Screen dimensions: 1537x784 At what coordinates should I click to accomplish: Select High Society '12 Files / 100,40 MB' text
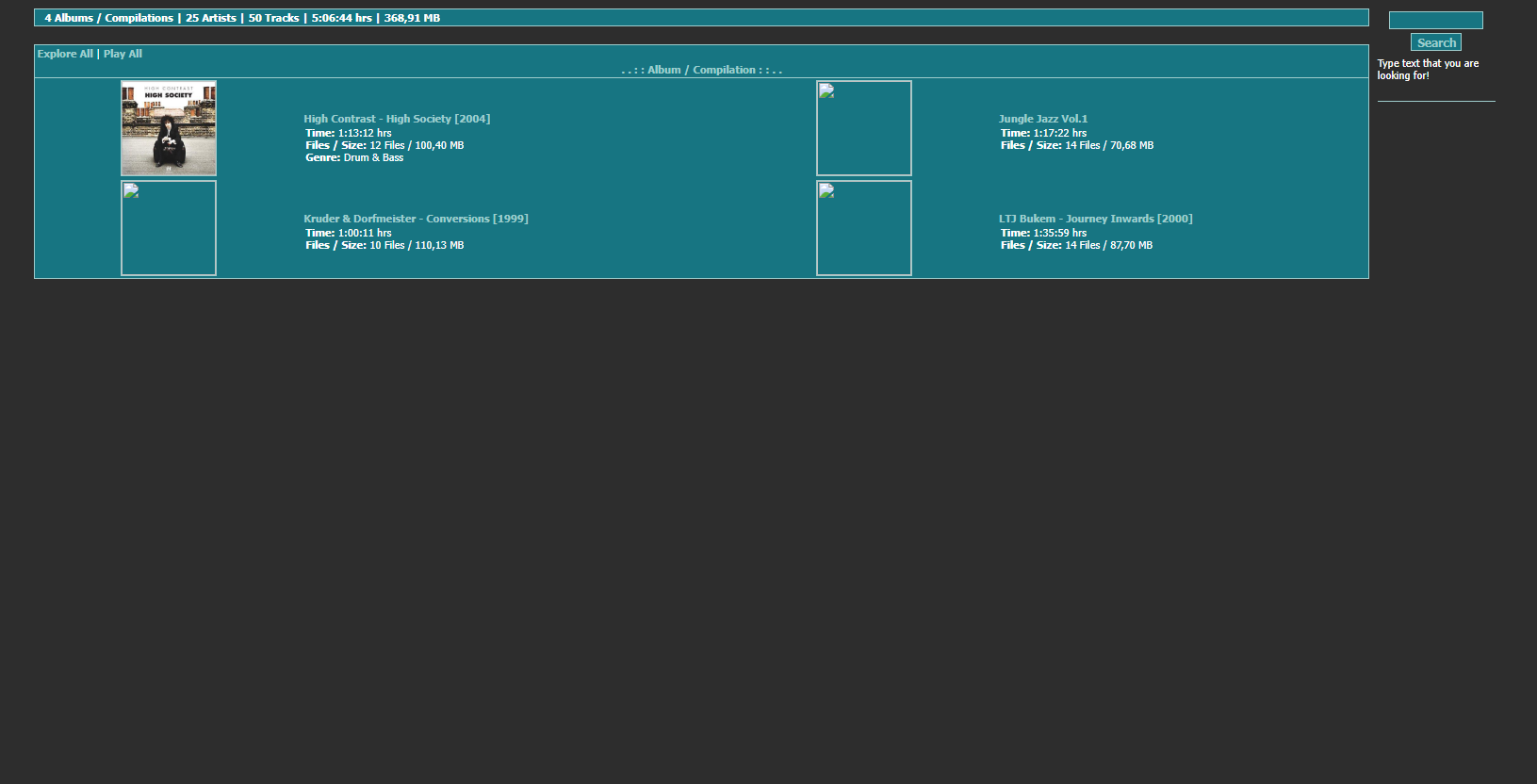(x=417, y=145)
